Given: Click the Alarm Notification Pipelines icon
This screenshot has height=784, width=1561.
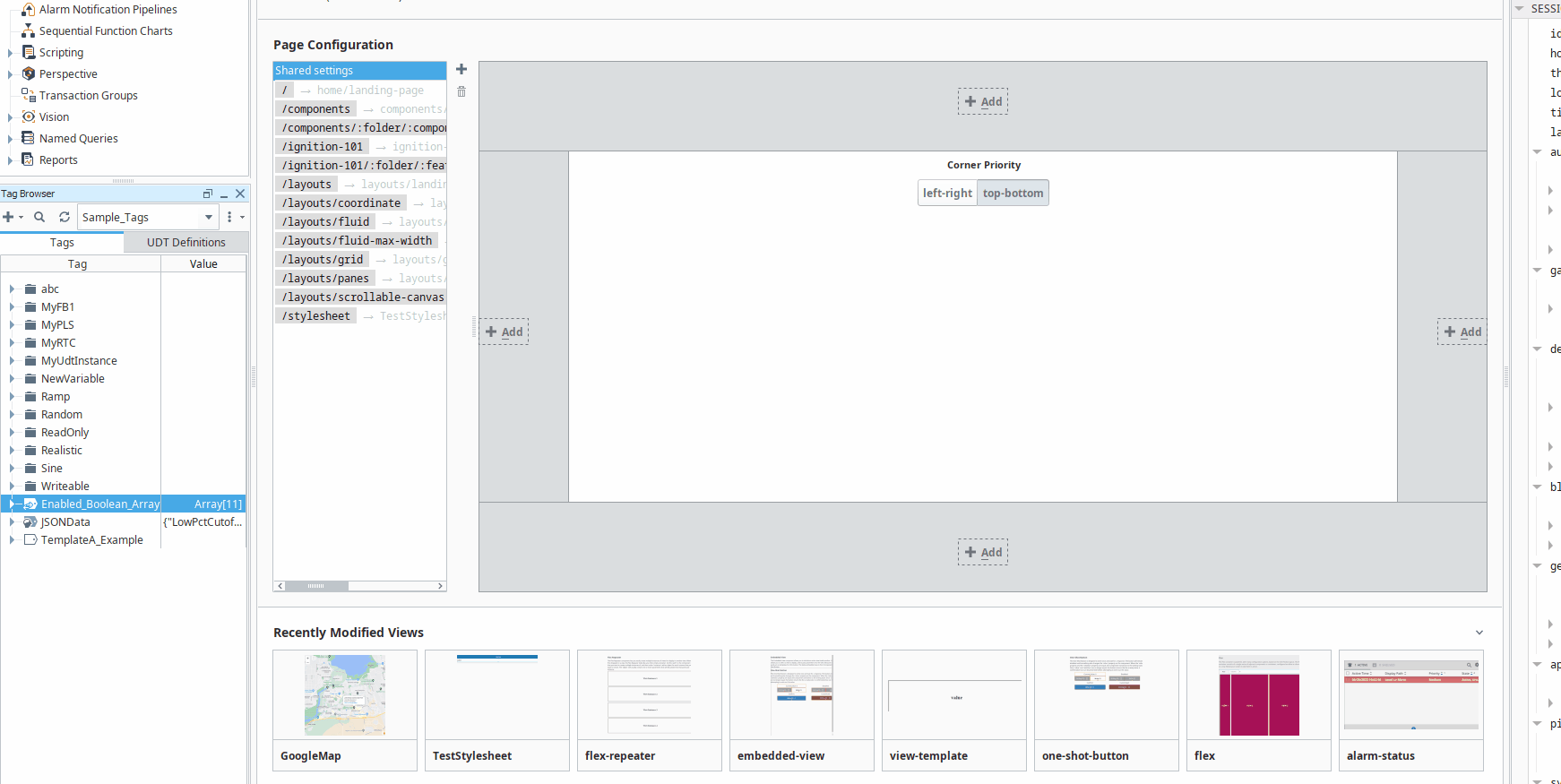Looking at the screenshot, I should click(29, 10).
